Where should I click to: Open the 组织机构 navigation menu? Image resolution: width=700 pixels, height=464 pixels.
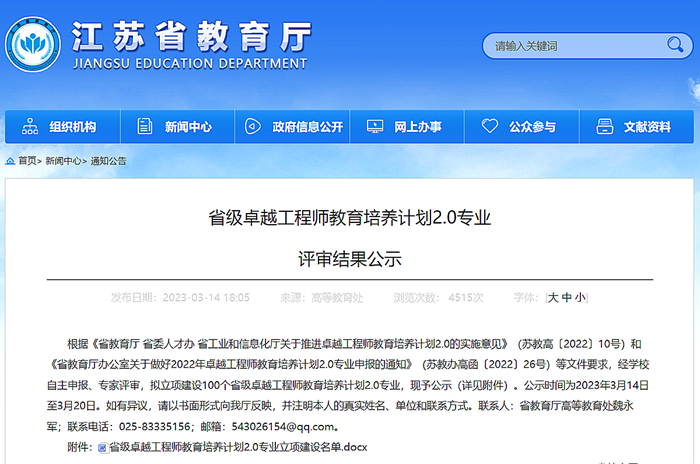click(72, 127)
